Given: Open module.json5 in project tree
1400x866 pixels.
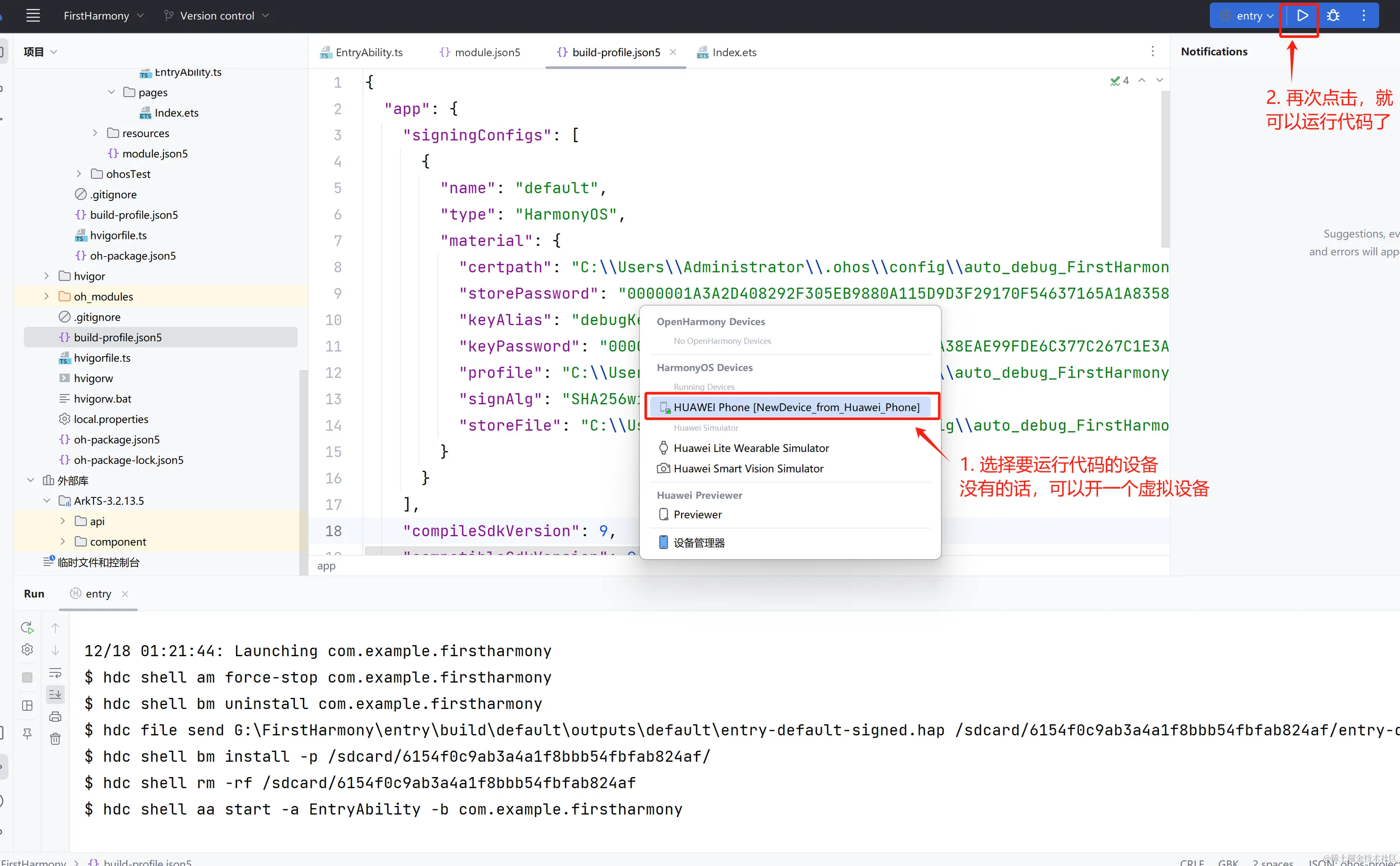Looking at the screenshot, I should 148,153.
